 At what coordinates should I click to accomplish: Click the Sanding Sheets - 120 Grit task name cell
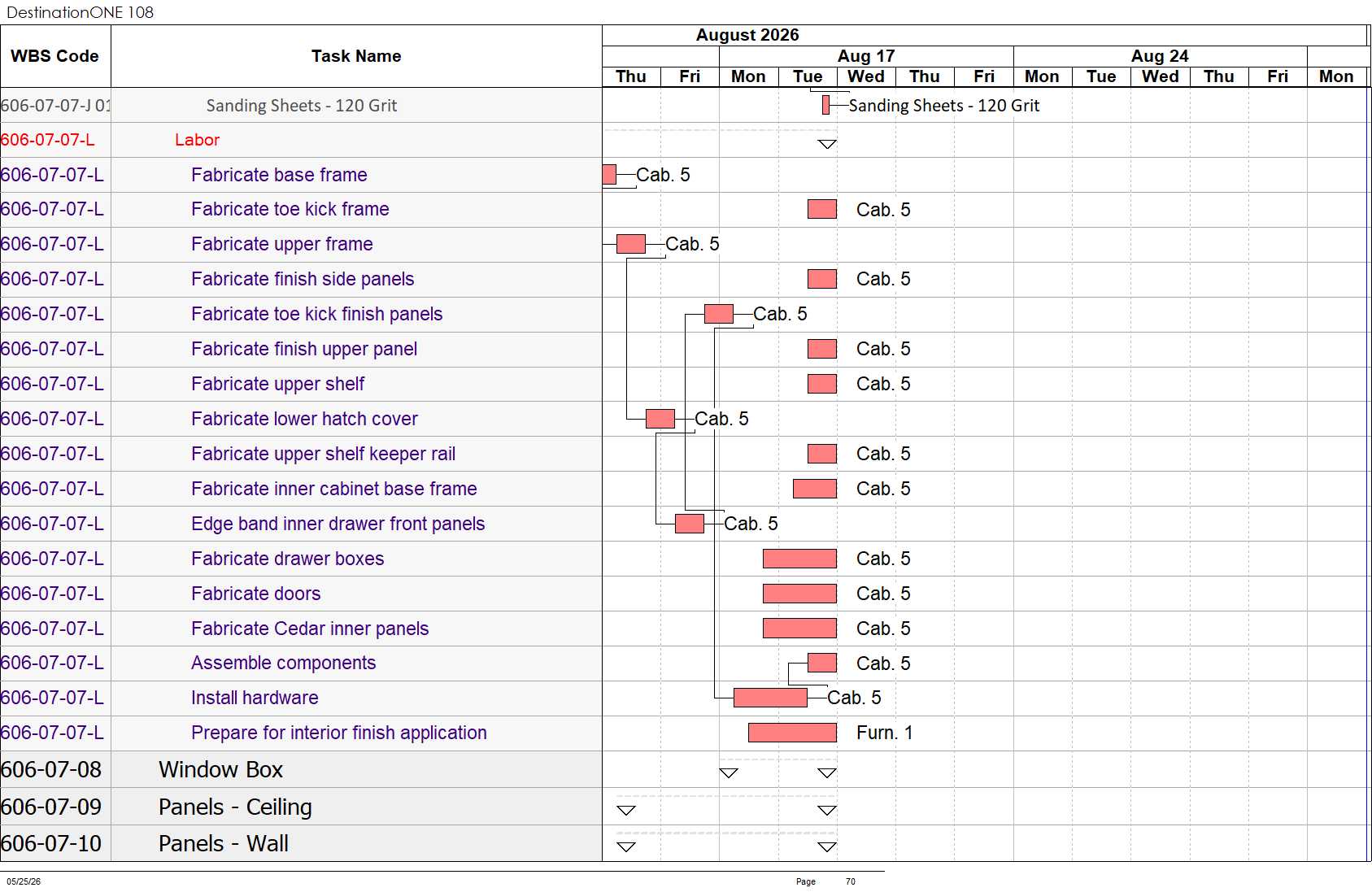coord(302,106)
